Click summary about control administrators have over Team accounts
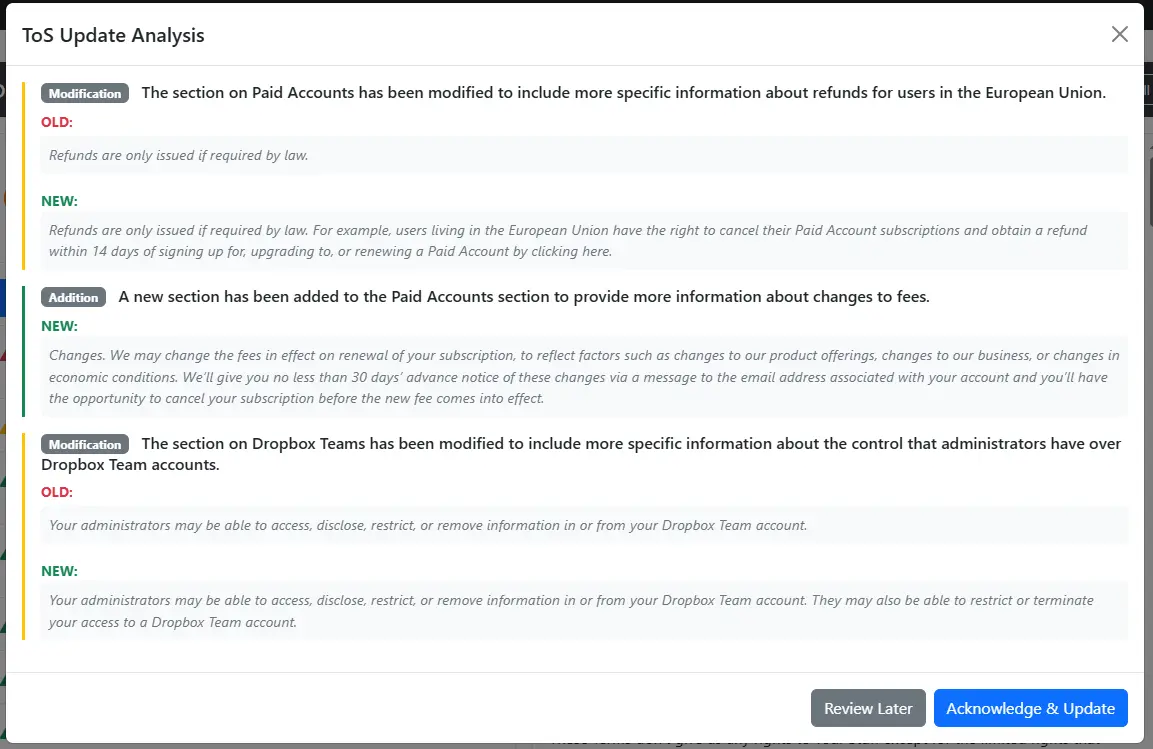Viewport: 1153px width, 749px height. (x=581, y=454)
